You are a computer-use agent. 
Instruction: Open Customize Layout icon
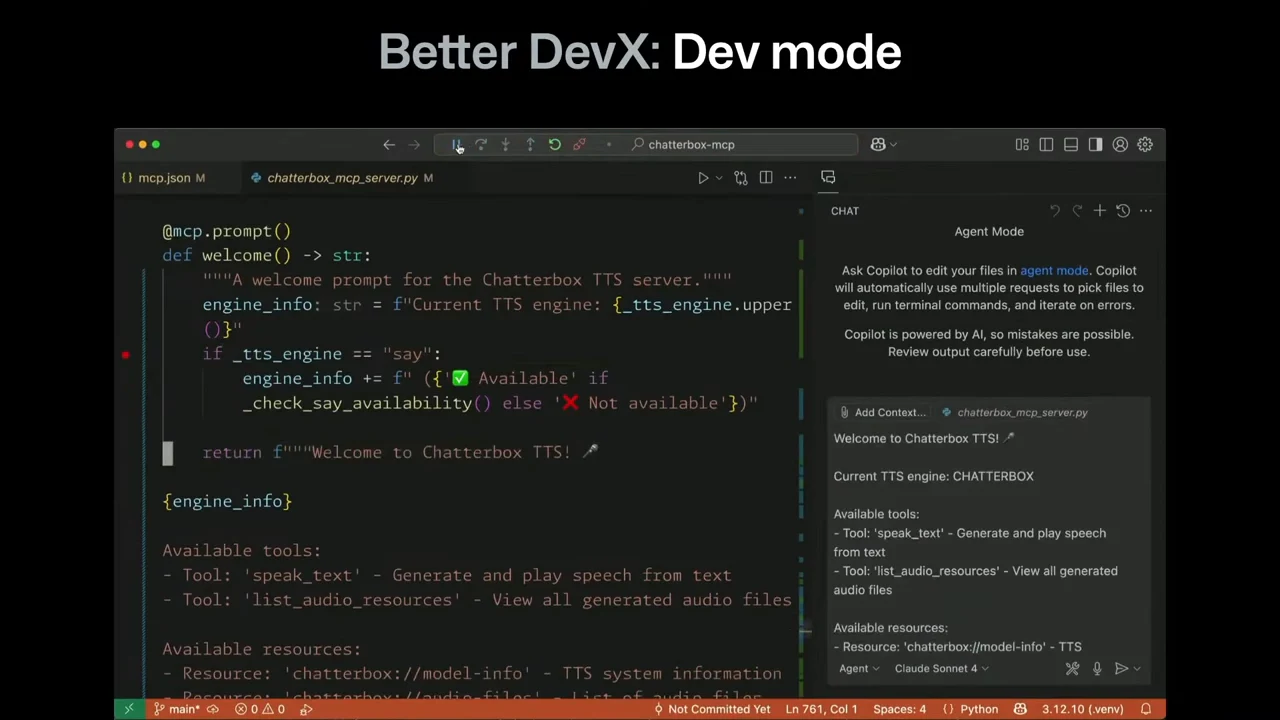[1022, 145]
